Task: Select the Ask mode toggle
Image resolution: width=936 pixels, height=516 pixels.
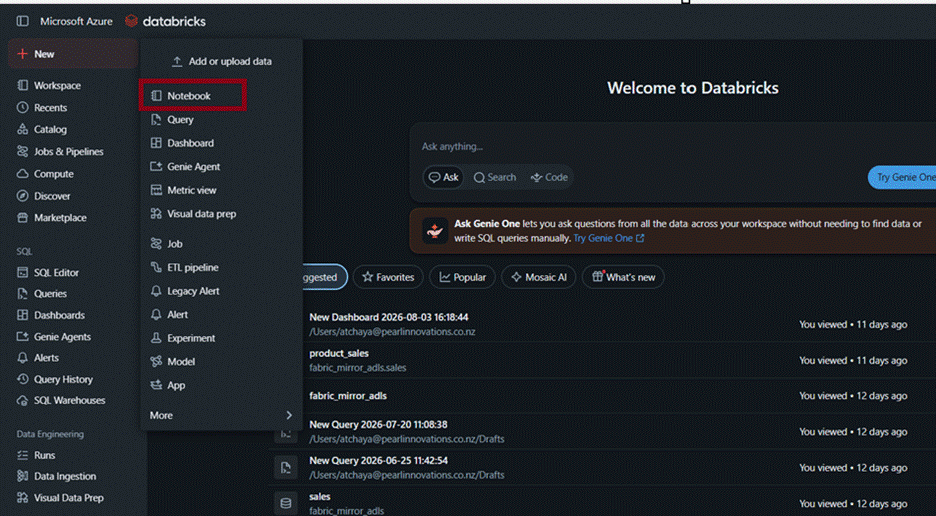Action: tap(444, 177)
